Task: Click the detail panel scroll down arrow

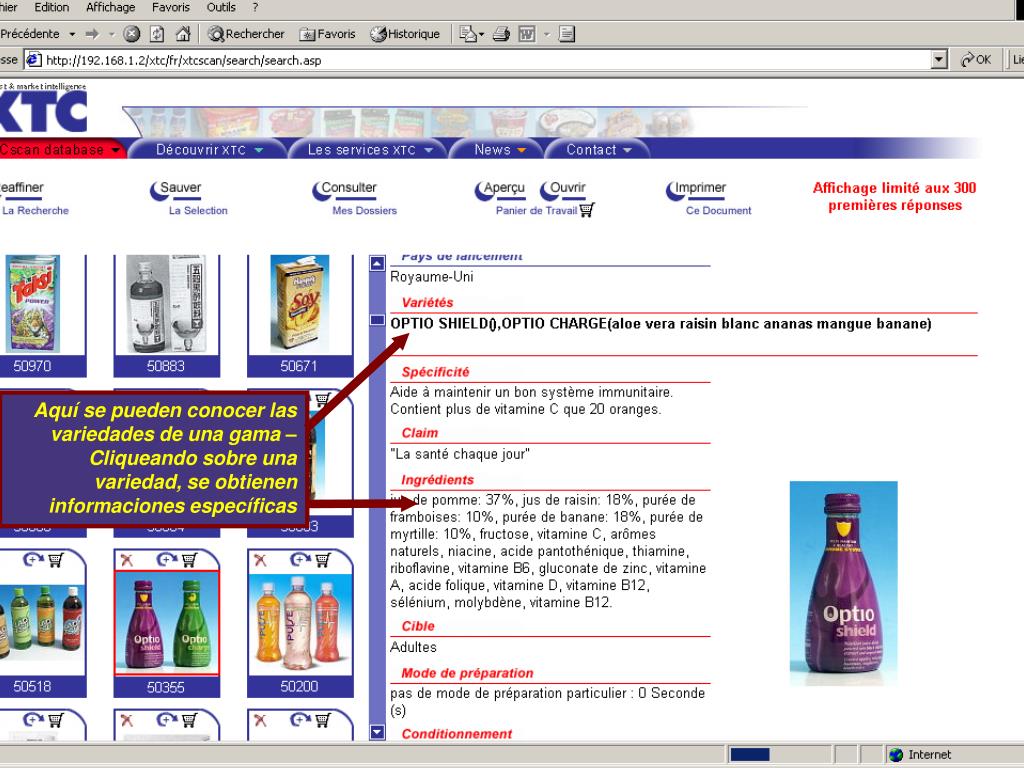Action: [377, 732]
